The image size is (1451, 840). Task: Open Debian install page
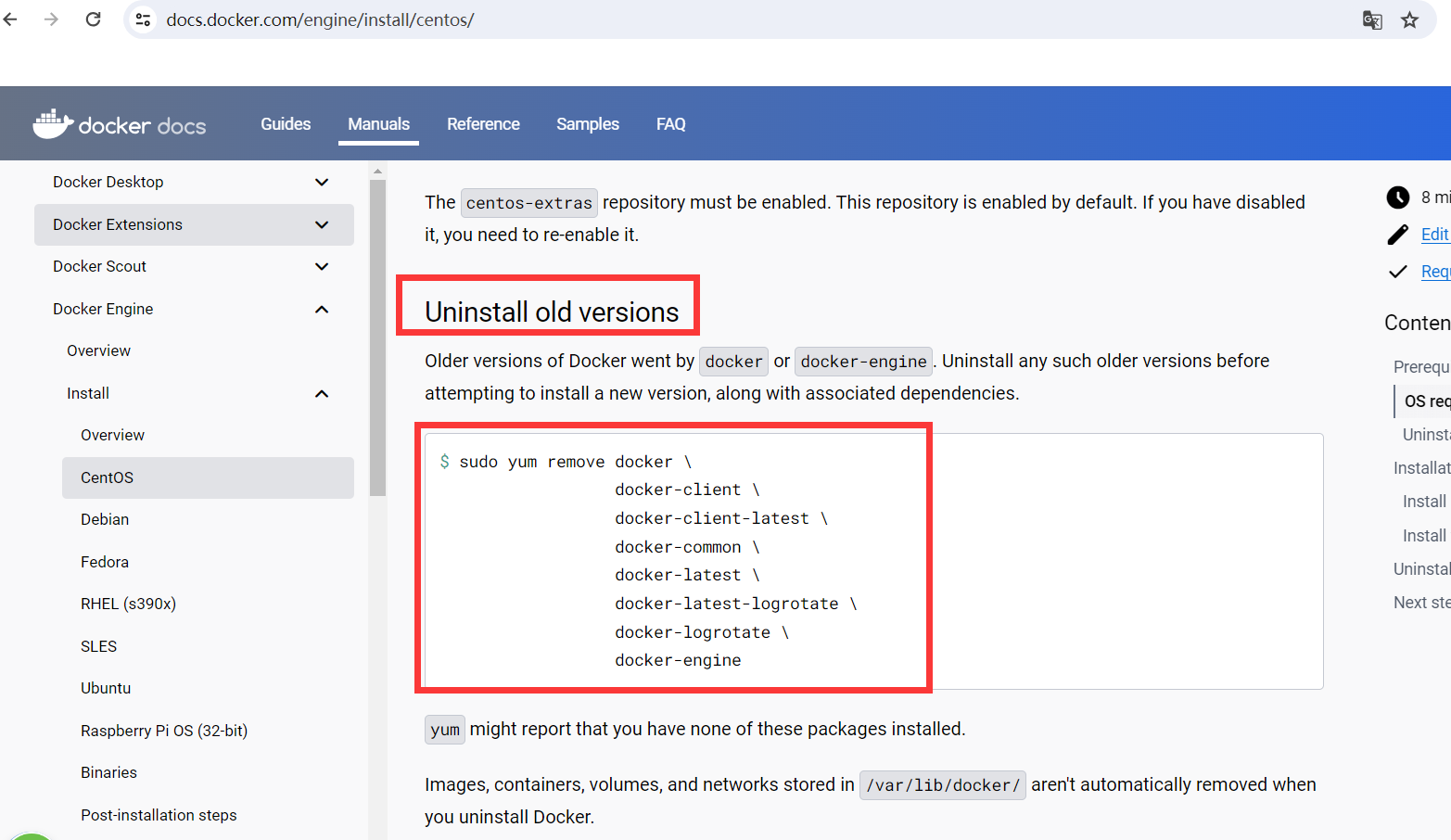pyautogui.click(x=105, y=519)
